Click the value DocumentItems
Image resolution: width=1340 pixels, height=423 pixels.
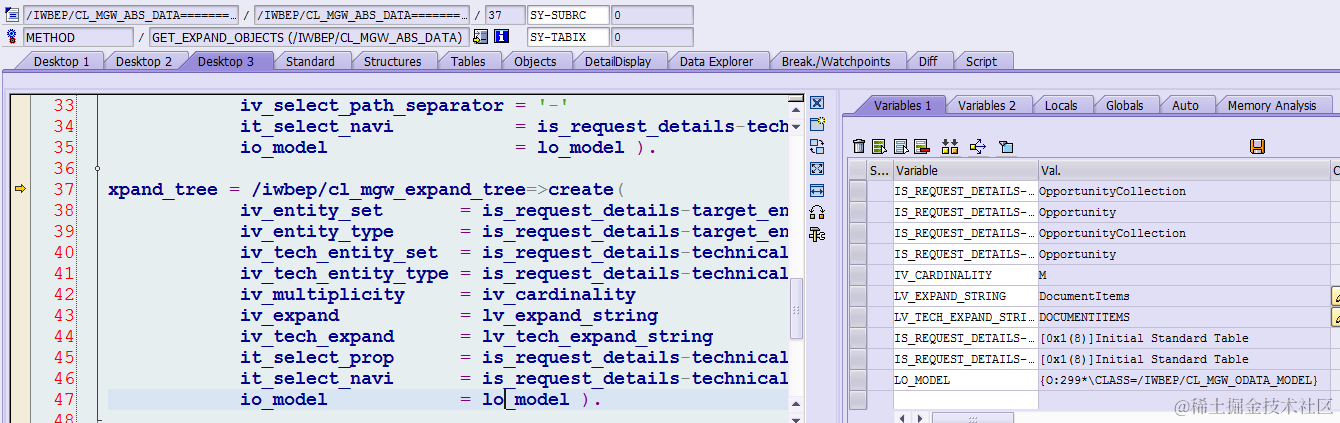pos(1084,296)
